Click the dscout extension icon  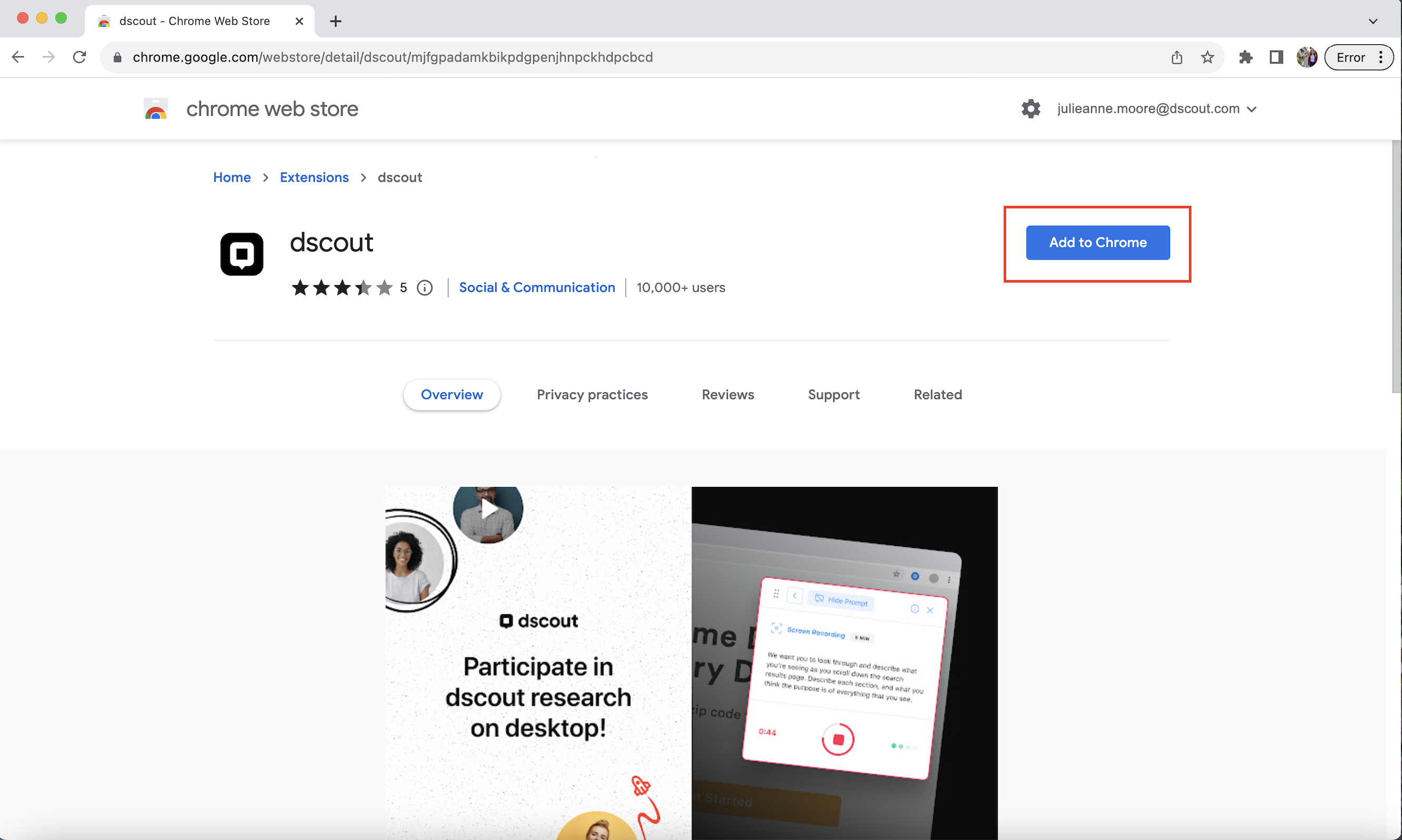pyautogui.click(x=242, y=254)
